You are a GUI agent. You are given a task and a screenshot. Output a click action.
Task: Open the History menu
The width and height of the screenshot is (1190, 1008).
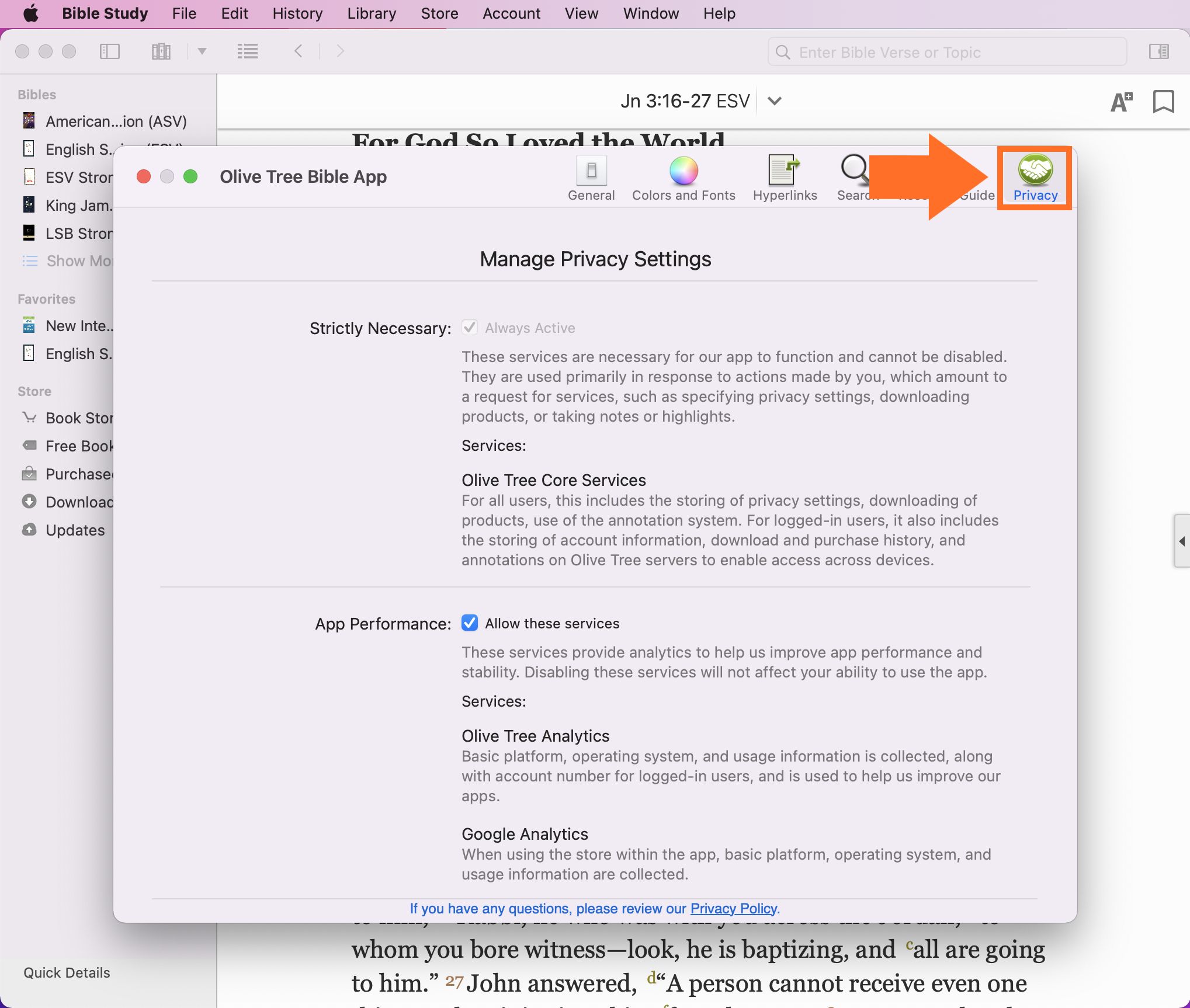(297, 13)
